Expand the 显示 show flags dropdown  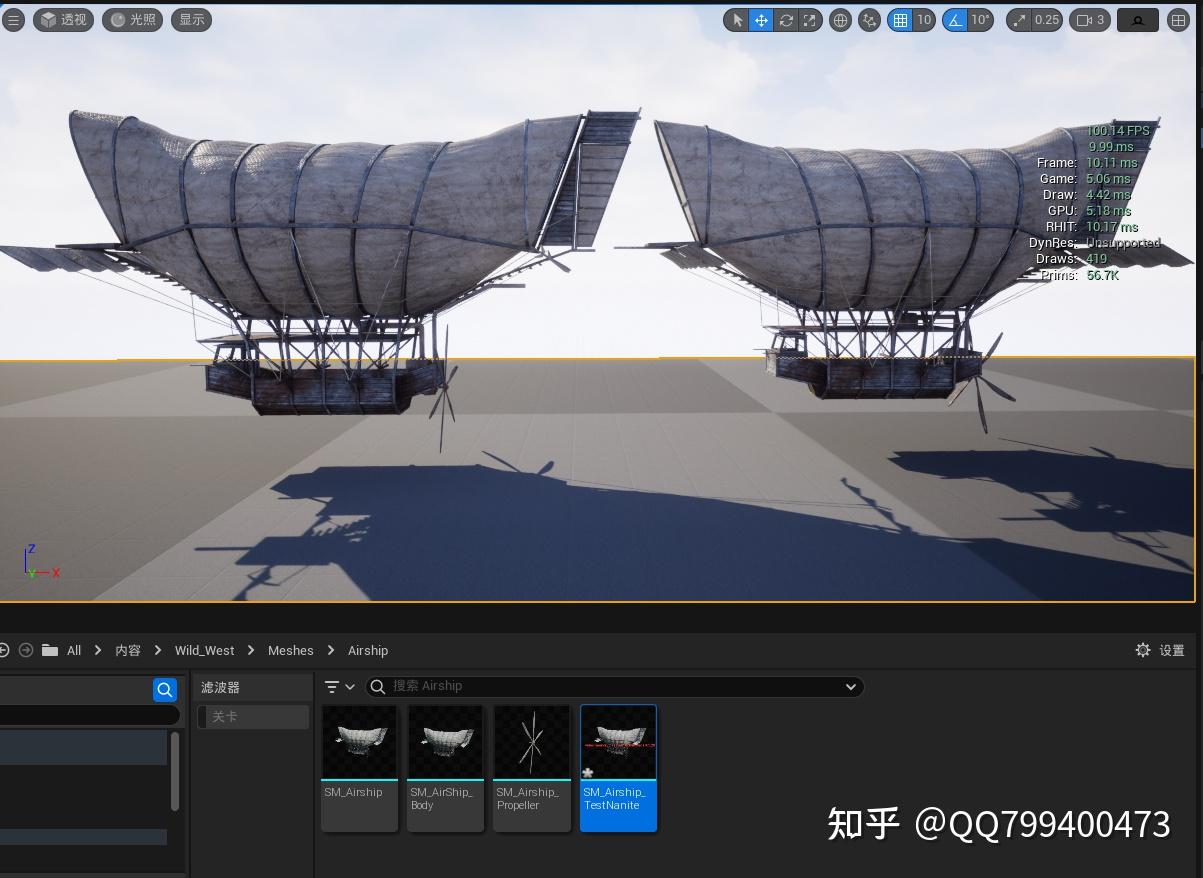tap(191, 19)
